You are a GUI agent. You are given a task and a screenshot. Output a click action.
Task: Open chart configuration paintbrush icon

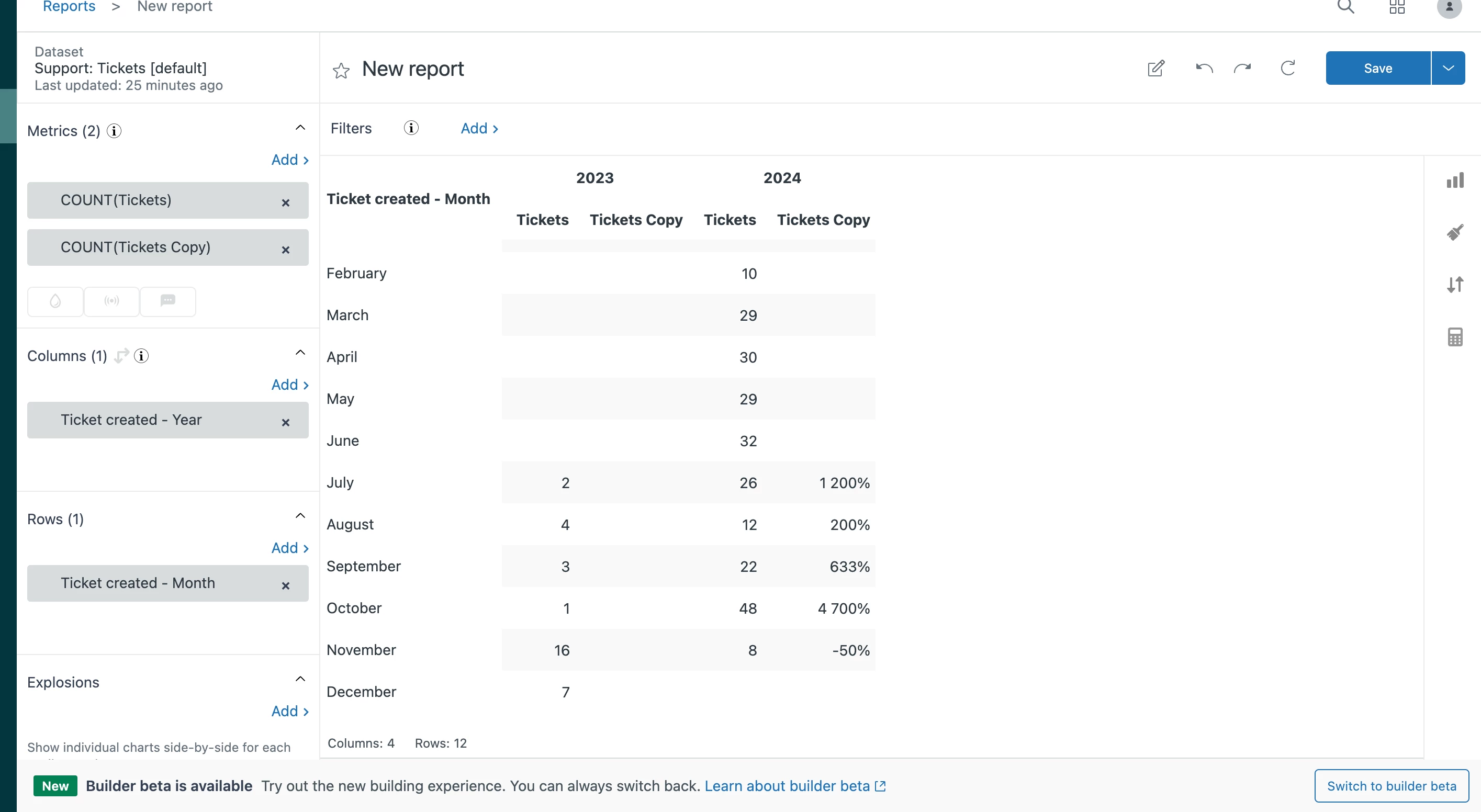click(x=1454, y=233)
